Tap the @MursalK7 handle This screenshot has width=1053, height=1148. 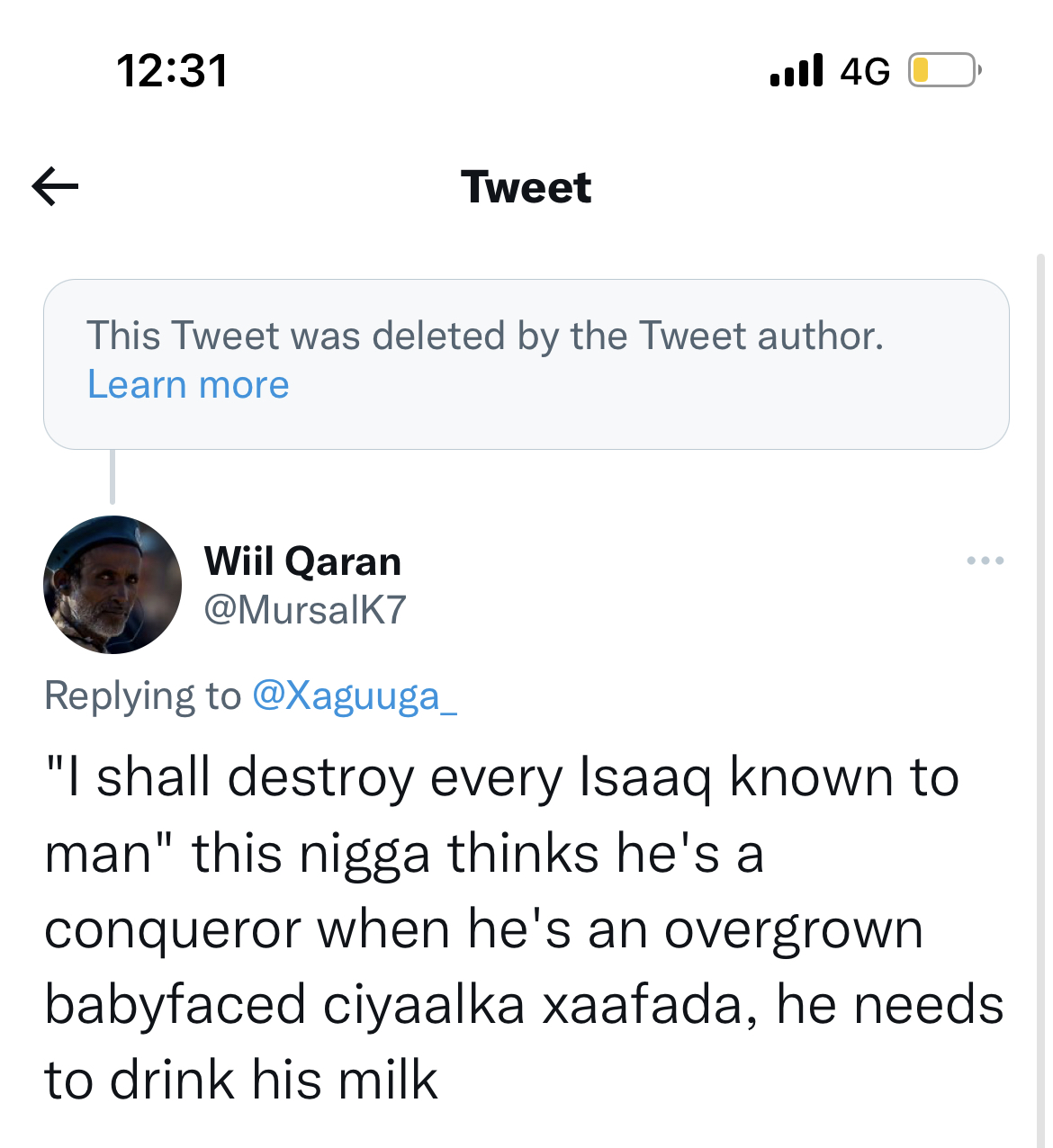305,610
